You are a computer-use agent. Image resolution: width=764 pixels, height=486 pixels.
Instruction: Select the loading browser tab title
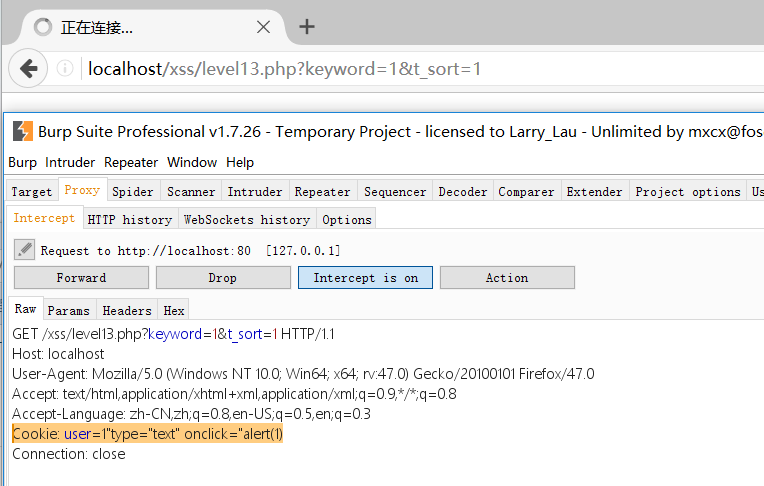click(x=96, y=28)
